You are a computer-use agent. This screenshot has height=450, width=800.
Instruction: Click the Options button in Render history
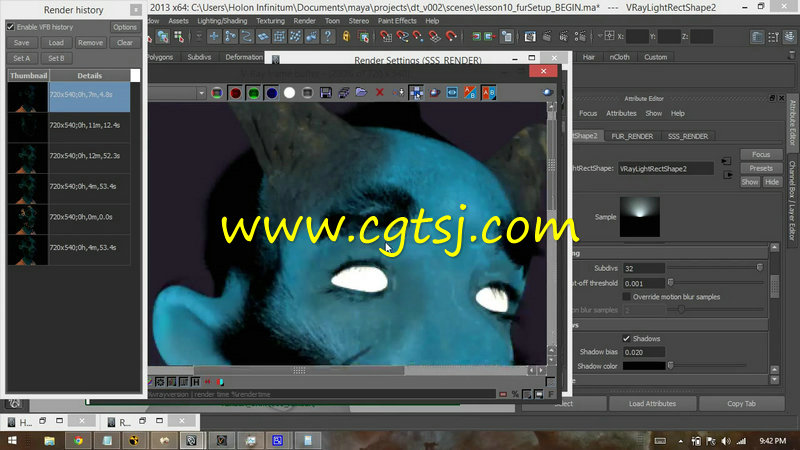click(125, 27)
